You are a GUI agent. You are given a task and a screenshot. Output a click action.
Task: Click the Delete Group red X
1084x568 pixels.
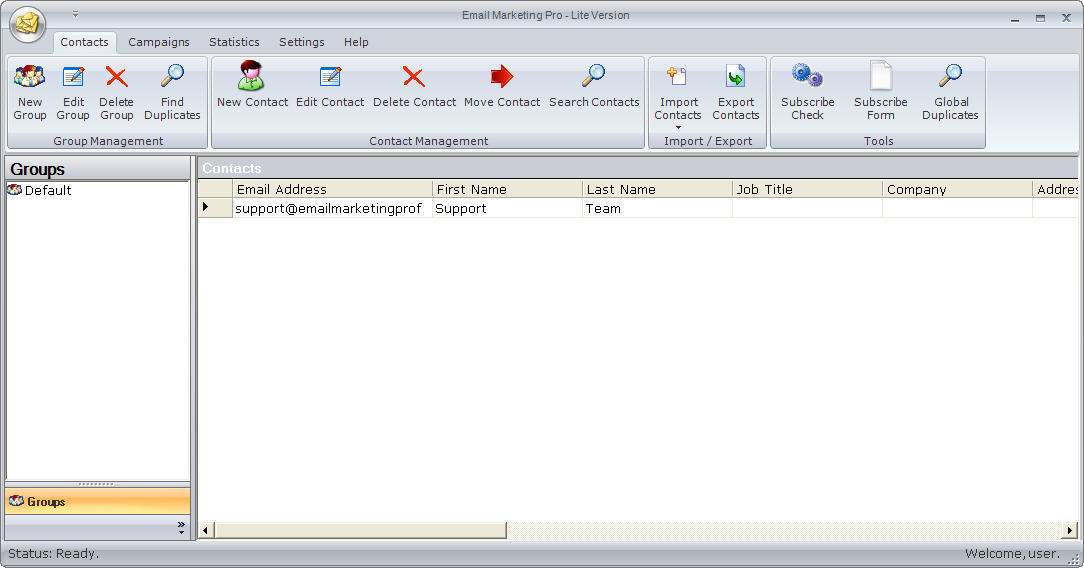[116, 76]
